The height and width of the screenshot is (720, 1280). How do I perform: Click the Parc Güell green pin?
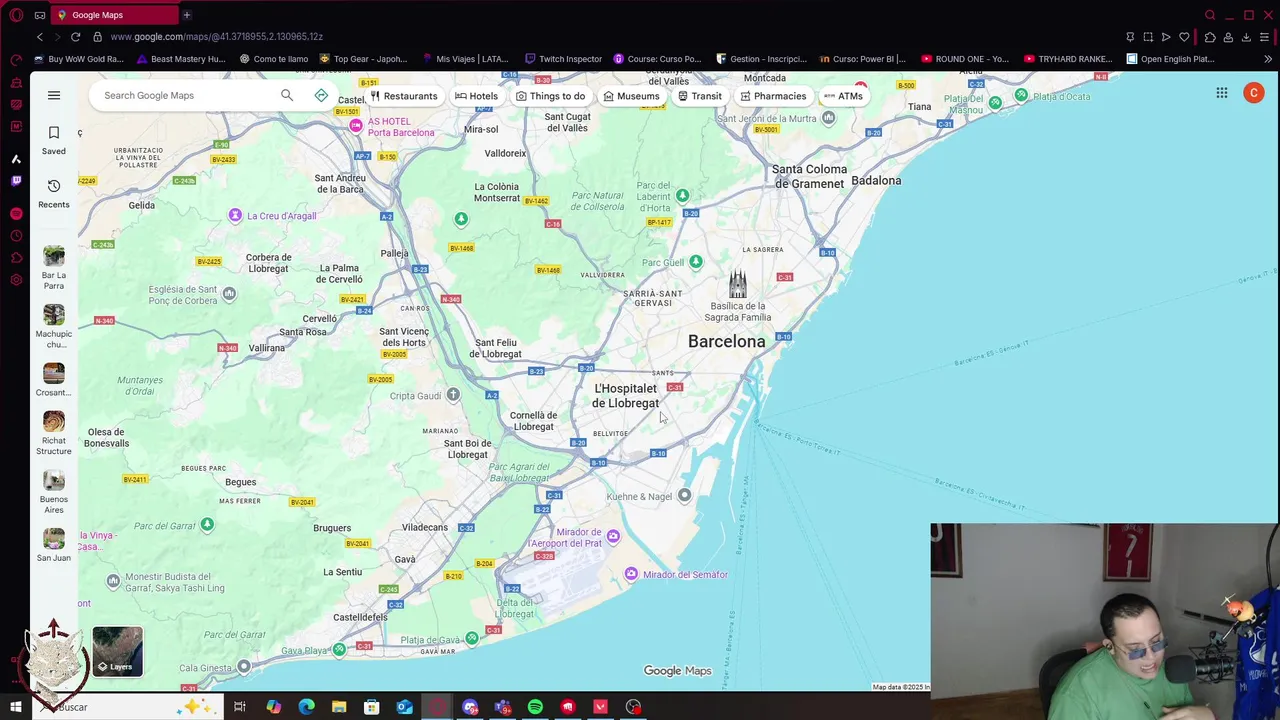tap(696, 262)
